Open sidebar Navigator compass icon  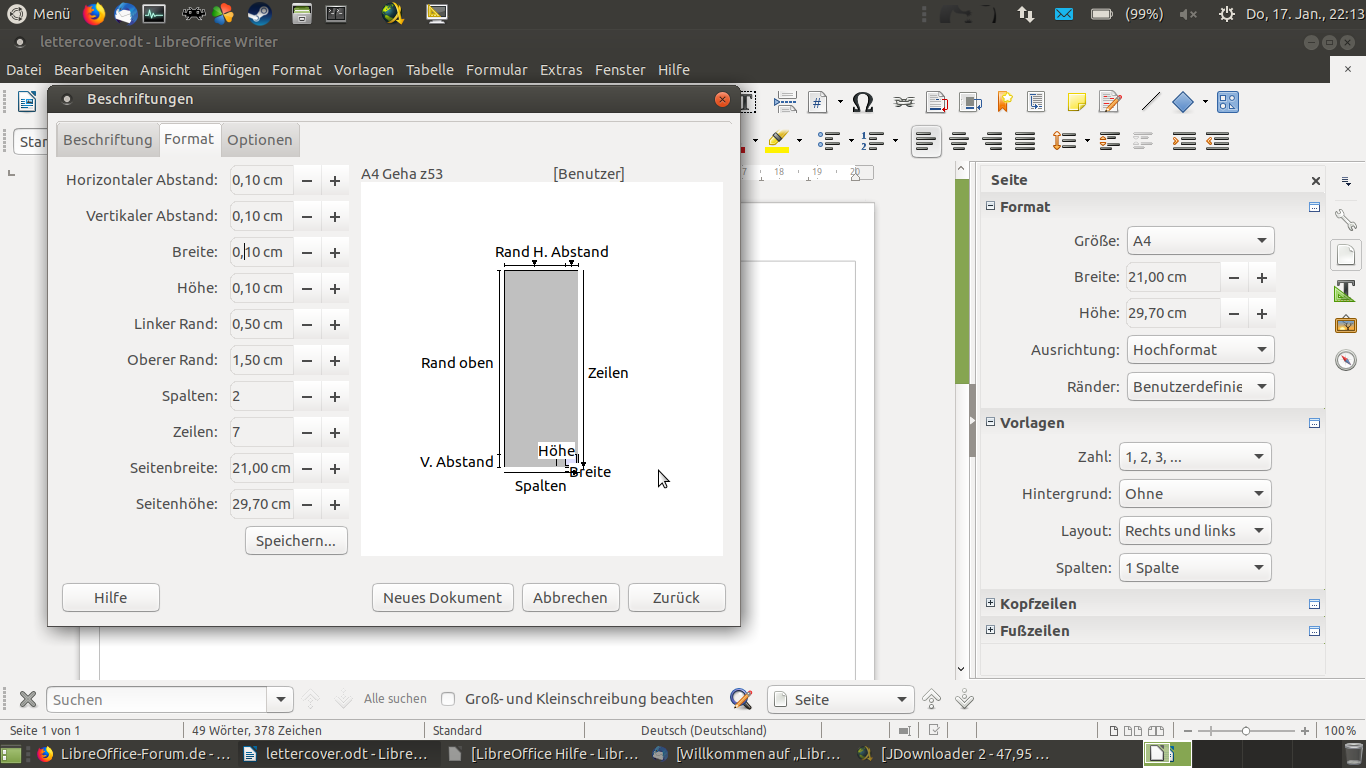coord(1346,360)
